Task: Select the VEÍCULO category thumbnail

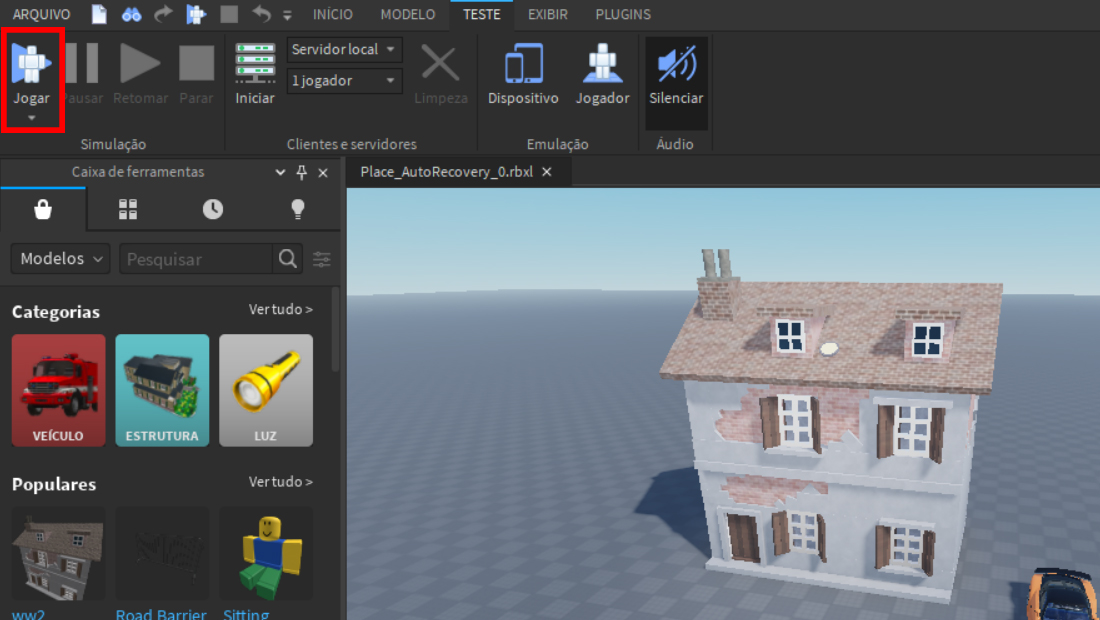Action: point(58,390)
